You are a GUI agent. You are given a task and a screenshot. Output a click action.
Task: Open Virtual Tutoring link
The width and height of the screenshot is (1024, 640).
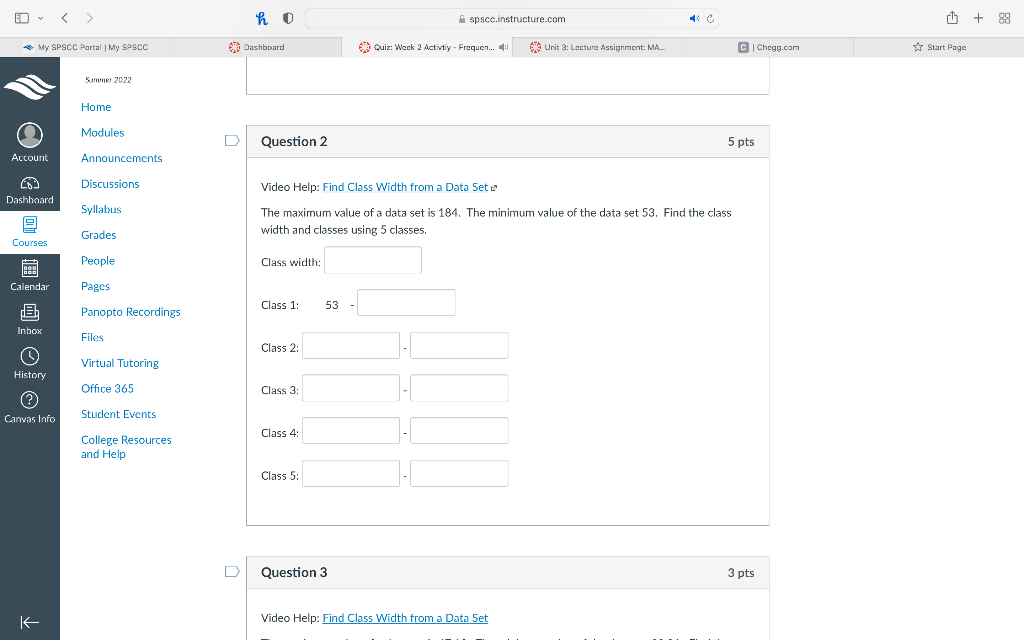[x=120, y=363]
